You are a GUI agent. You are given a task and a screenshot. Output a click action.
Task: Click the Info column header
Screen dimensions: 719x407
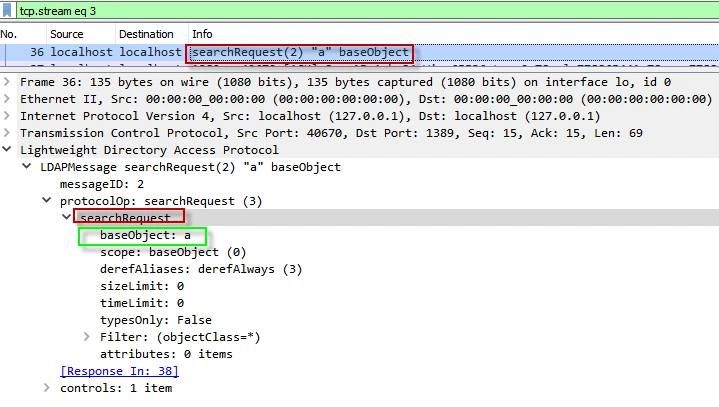coord(202,34)
